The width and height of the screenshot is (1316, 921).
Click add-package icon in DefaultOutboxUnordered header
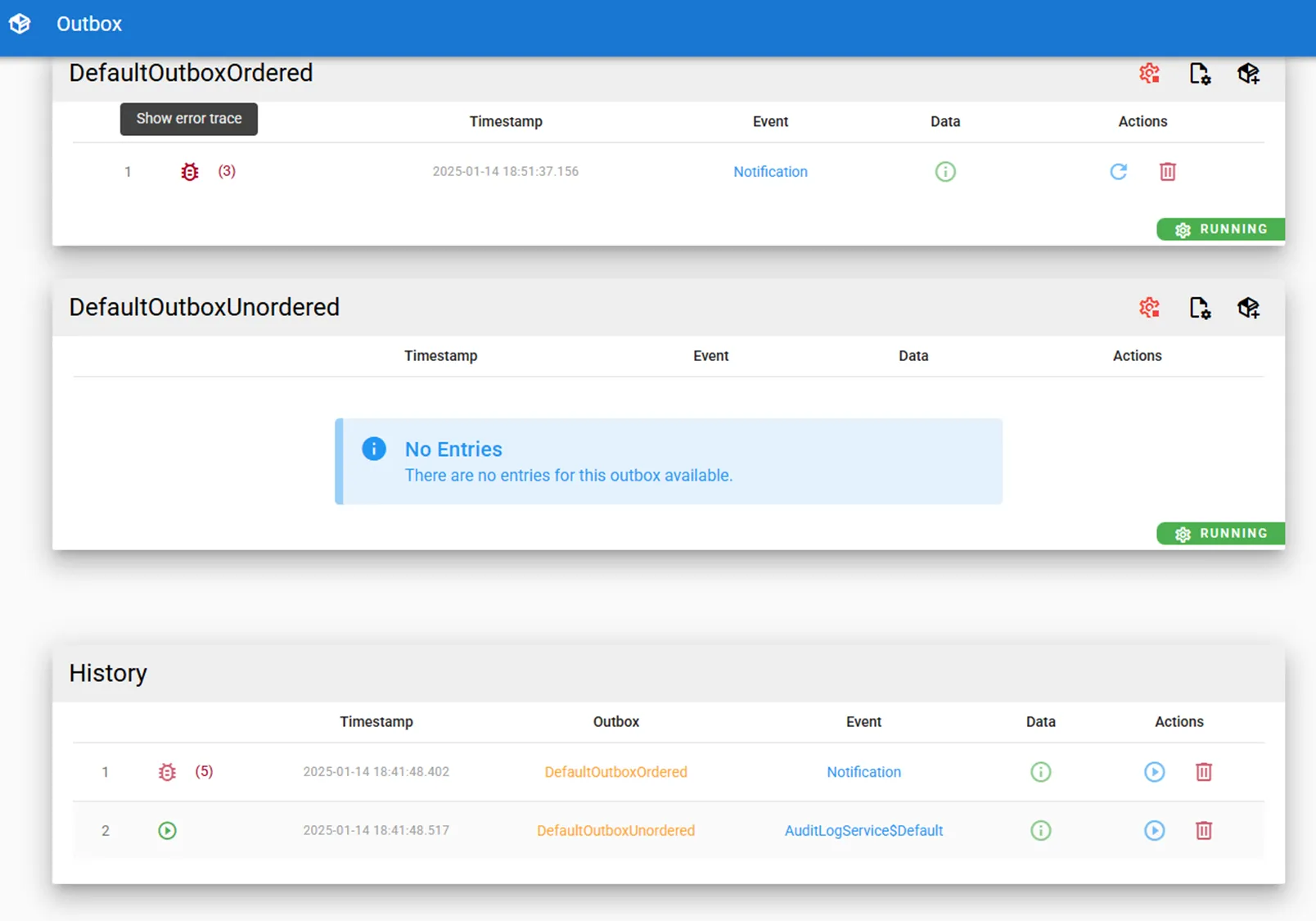coord(1248,308)
